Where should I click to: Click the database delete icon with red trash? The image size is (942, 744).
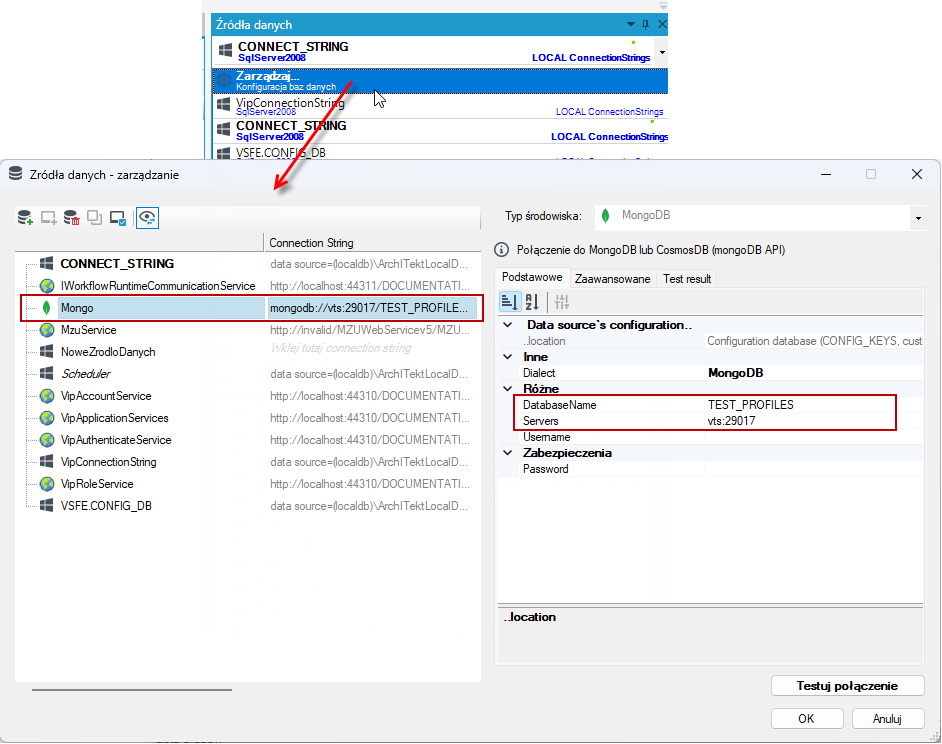click(71, 218)
